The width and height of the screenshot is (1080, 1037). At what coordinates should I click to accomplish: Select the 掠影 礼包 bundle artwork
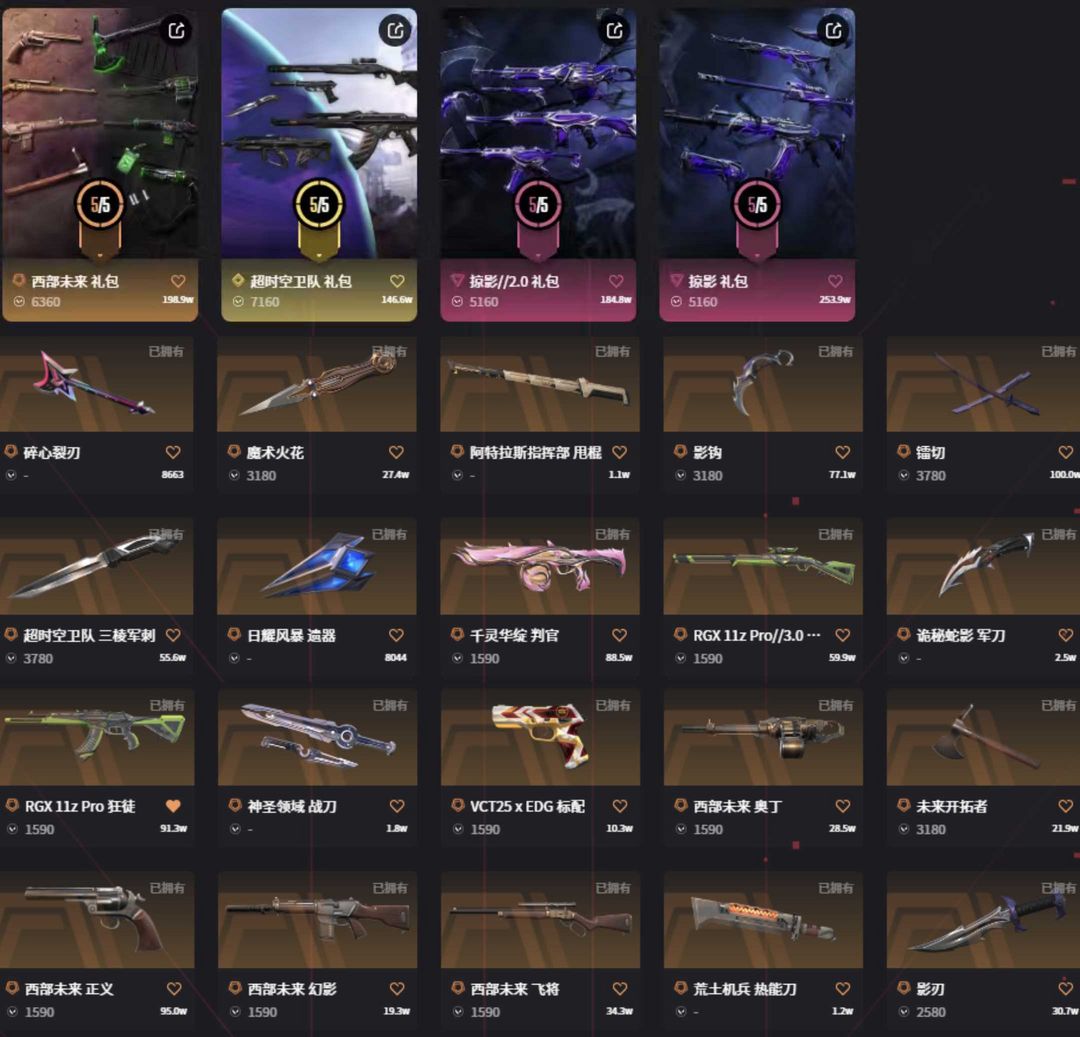coord(757,133)
